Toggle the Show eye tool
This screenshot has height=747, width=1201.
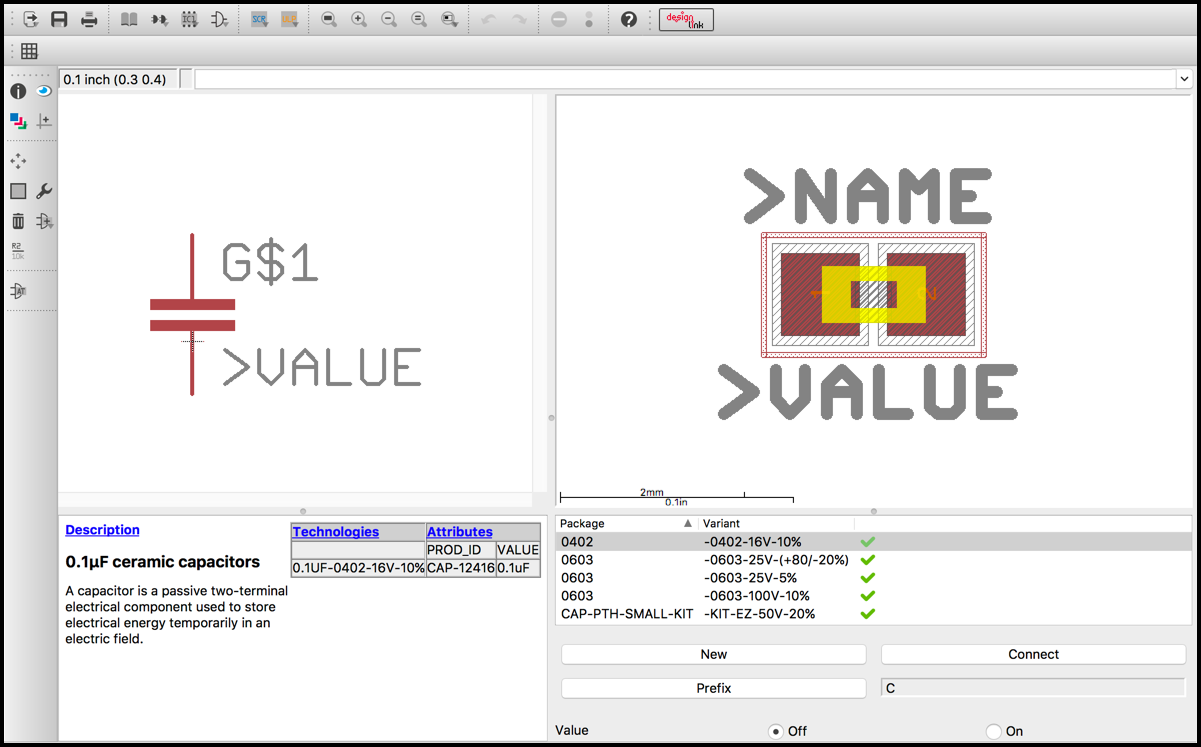pyautogui.click(x=44, y=91)
